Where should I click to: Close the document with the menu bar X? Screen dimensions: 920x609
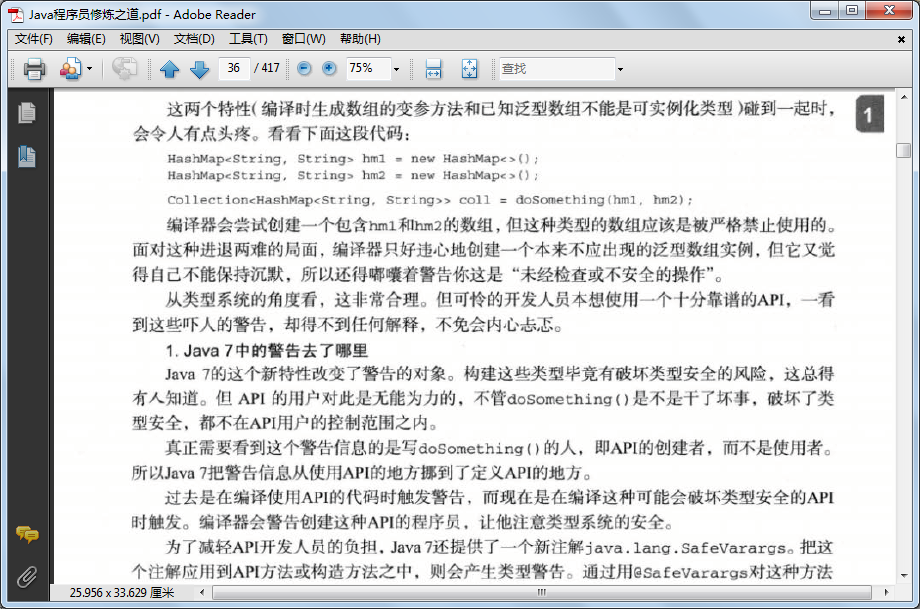[901, 39]
